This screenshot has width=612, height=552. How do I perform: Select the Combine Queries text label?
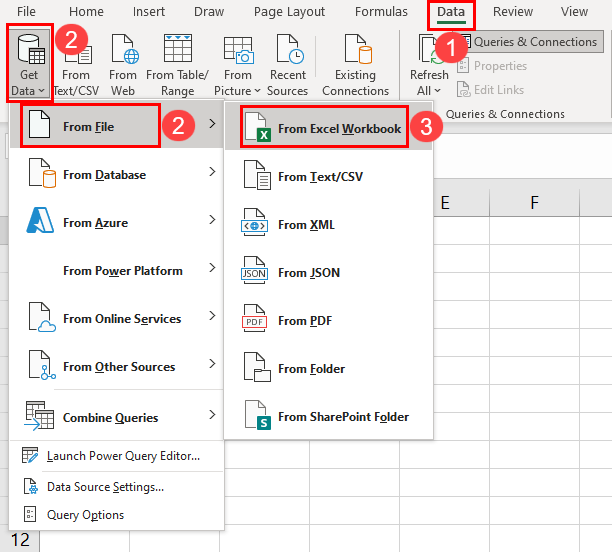110,418
